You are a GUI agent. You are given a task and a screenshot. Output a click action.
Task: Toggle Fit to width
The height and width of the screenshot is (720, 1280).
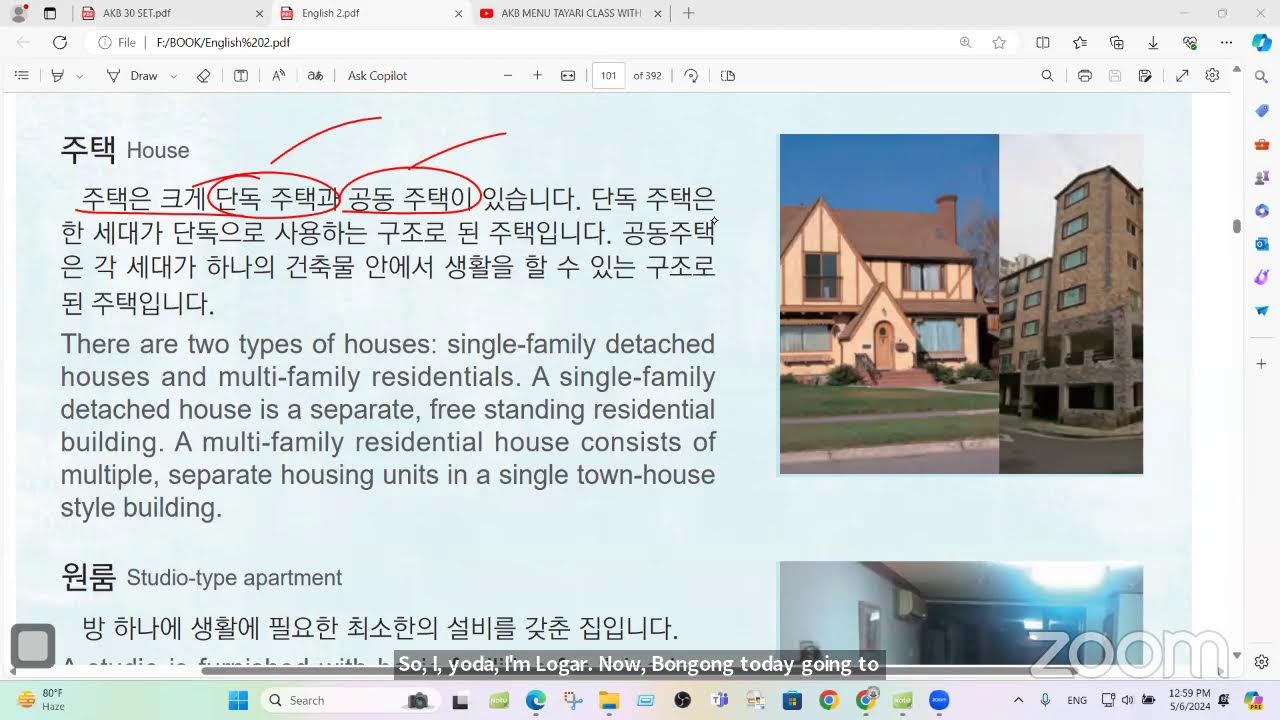tap(568, 76)
